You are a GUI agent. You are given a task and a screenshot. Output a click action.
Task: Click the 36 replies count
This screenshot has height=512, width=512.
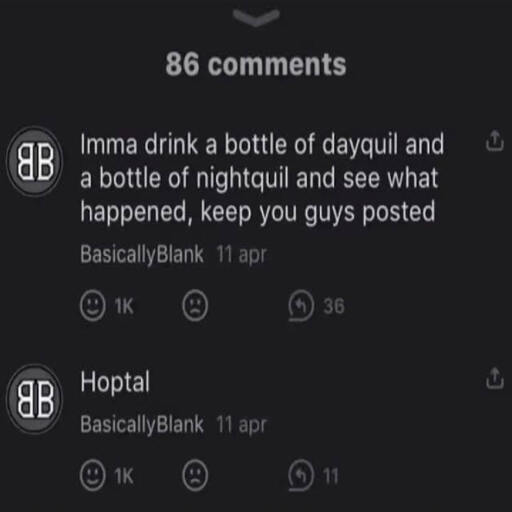tap(334, 306)
